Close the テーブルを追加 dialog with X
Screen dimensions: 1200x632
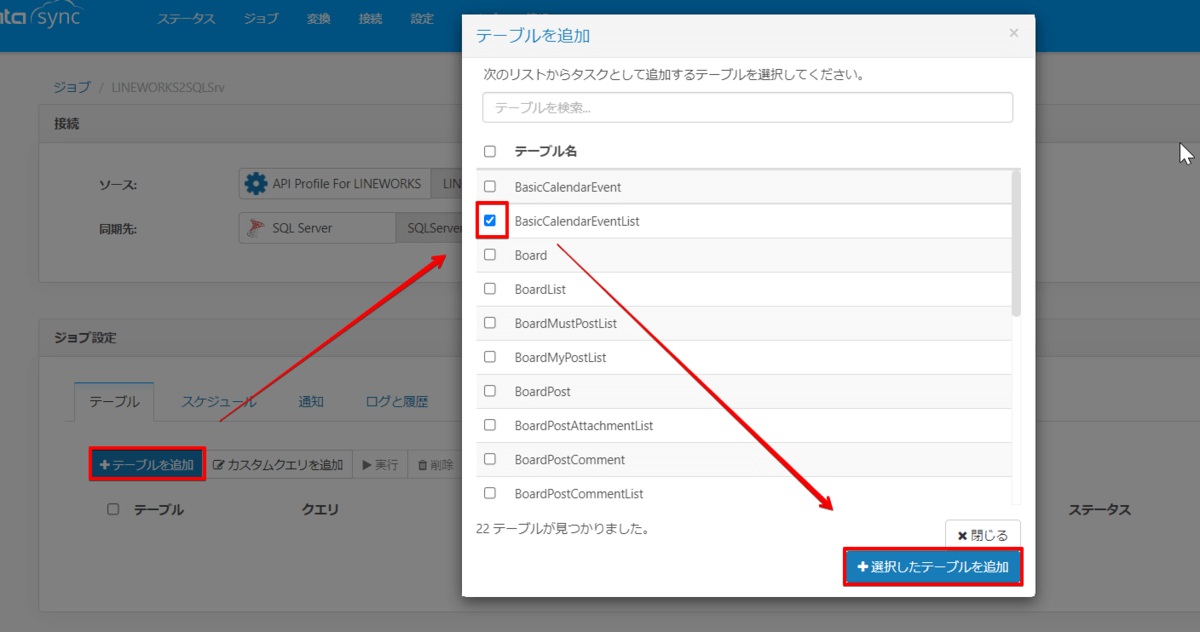[x=1013, y=33]
